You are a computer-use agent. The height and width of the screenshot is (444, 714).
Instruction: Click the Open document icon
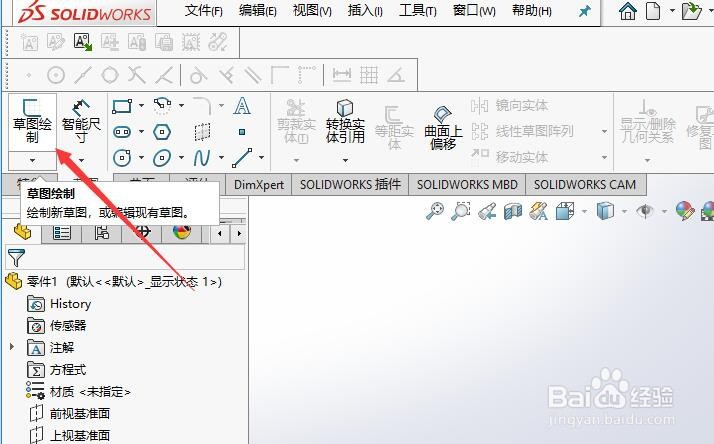tap(691, 10)
